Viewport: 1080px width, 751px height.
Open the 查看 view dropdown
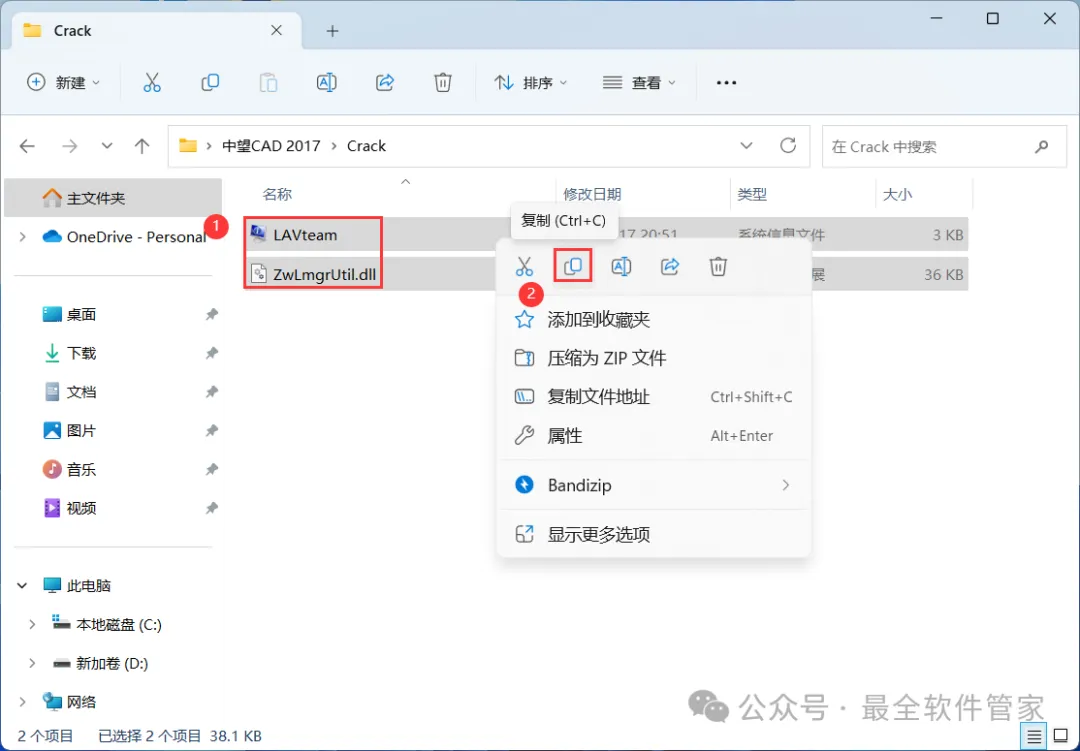coord(639,83)
